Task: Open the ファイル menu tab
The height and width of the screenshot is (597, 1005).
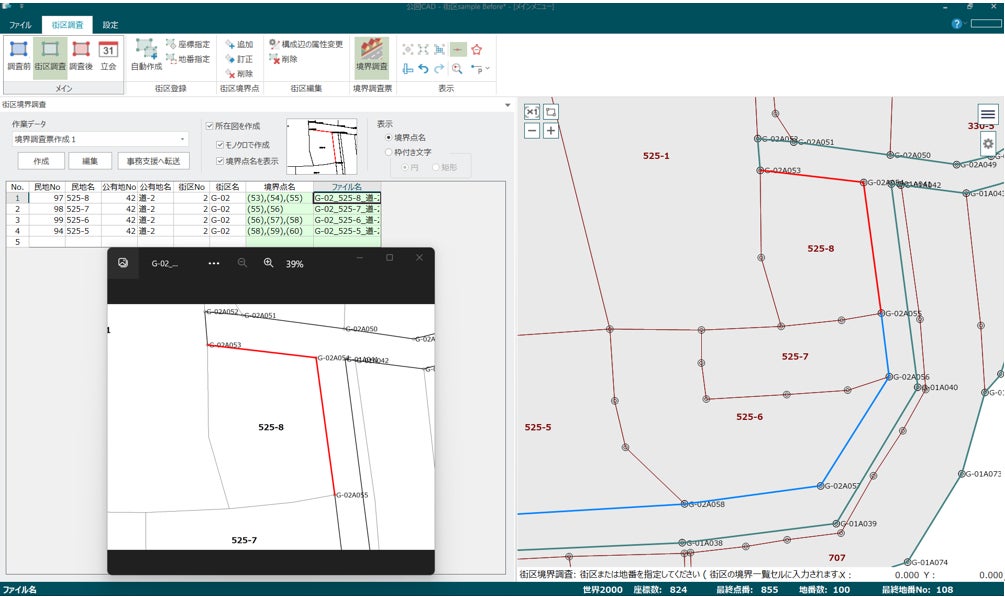Action: point(20,25)
